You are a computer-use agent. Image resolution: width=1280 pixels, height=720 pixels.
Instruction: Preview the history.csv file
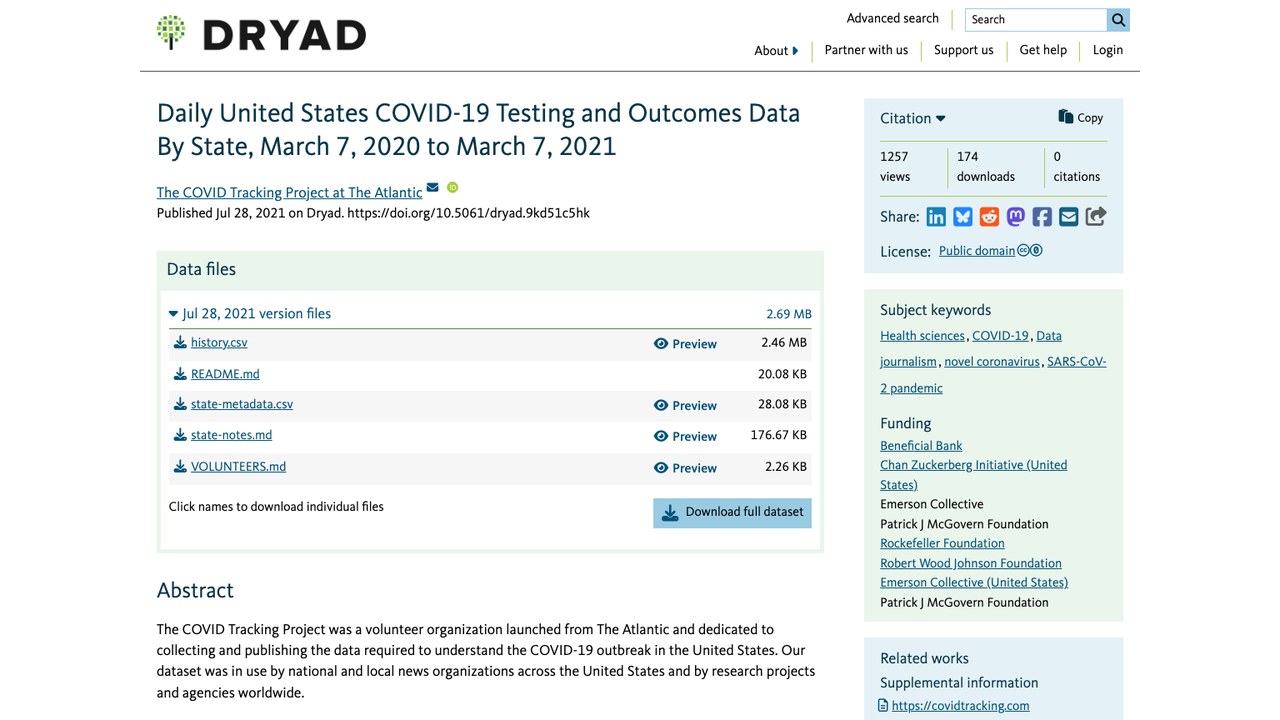[685, 344]
